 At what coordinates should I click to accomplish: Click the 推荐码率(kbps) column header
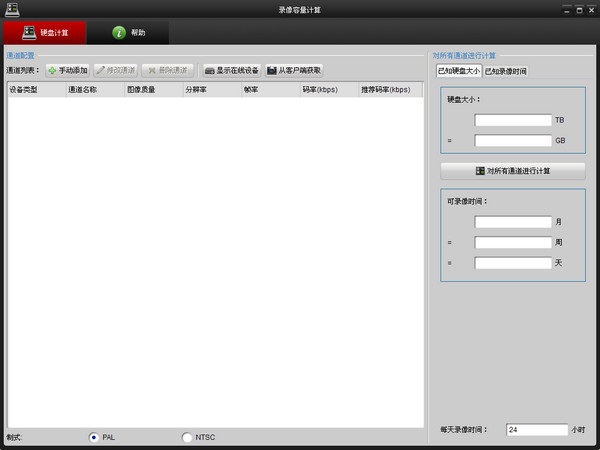click(x=391, y=90)
